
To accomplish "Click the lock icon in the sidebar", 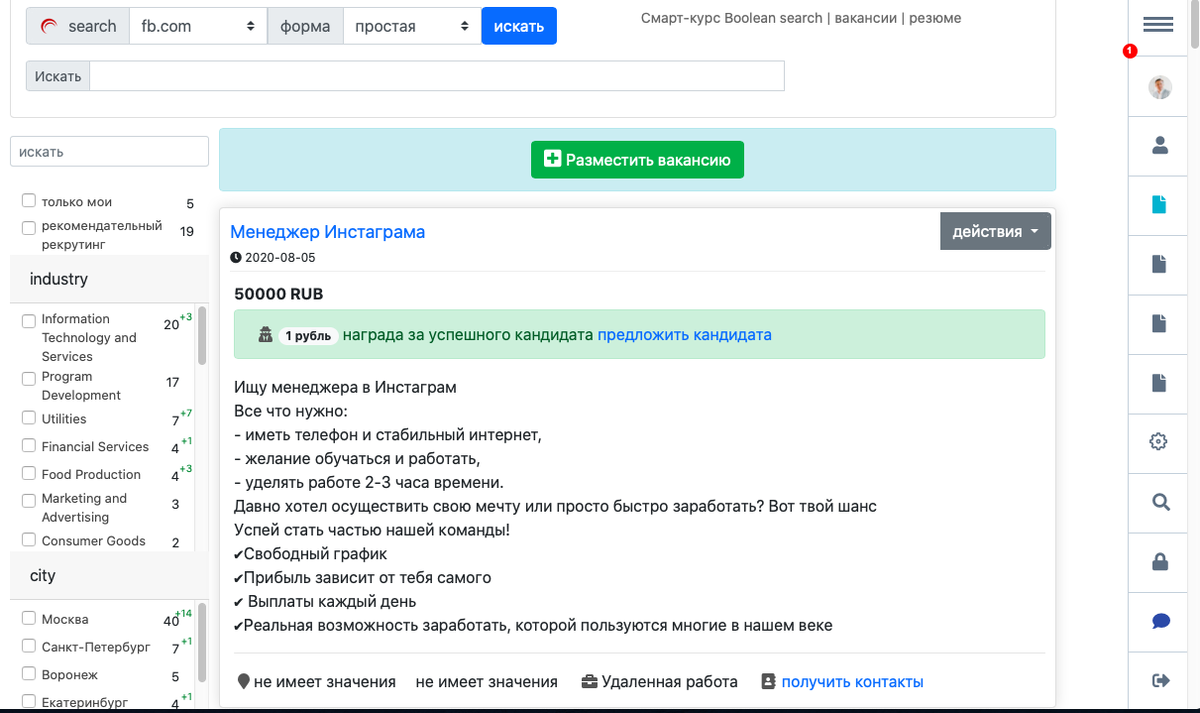I will pyautogui.click(x=1157, y=562).
